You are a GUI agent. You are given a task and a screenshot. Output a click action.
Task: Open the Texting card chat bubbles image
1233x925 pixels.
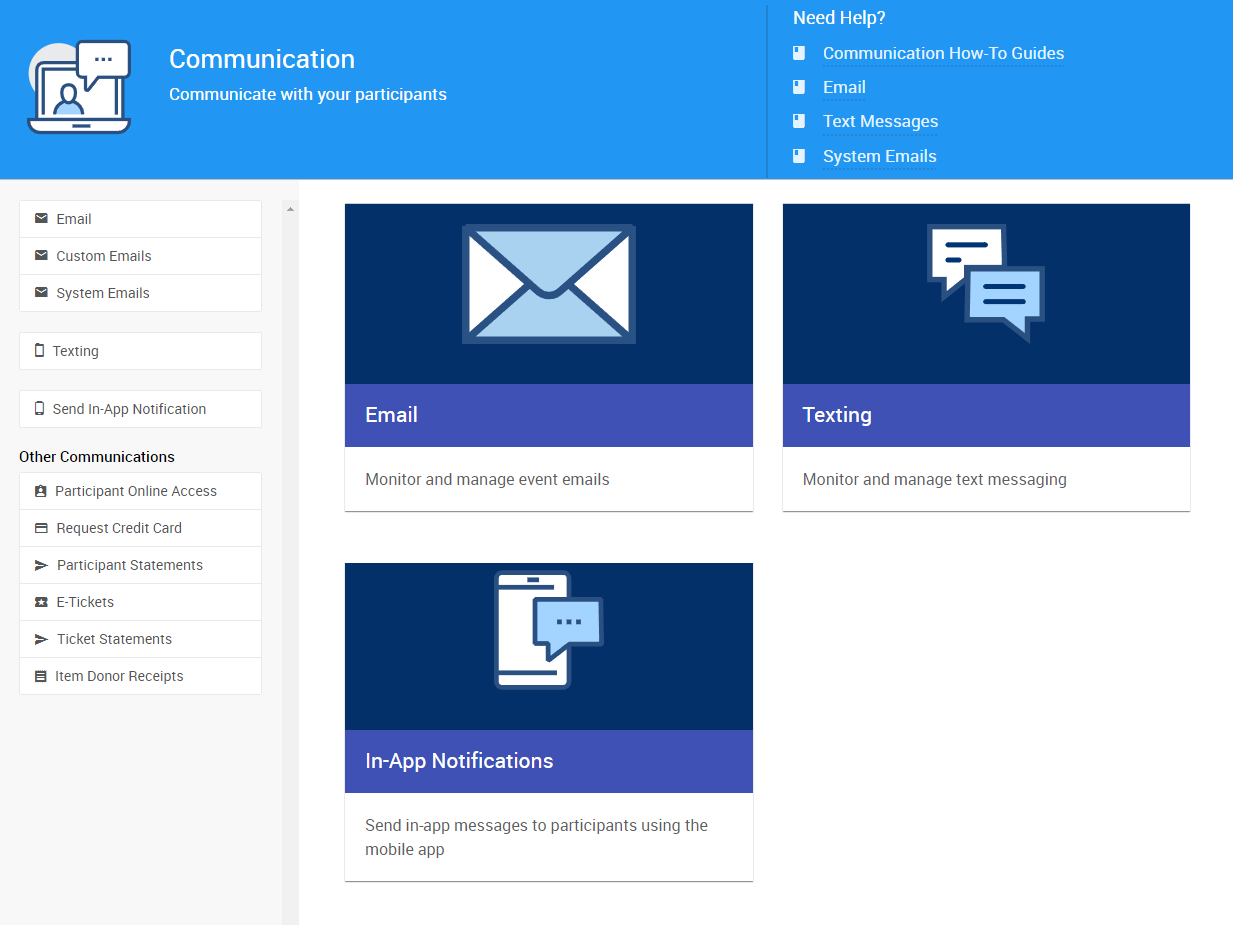point(986,282)
